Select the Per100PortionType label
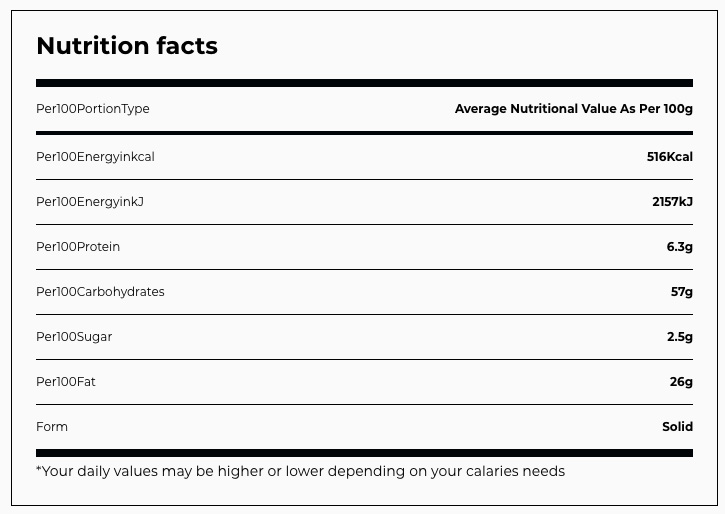The image size is (725, 514). [93, 109]
